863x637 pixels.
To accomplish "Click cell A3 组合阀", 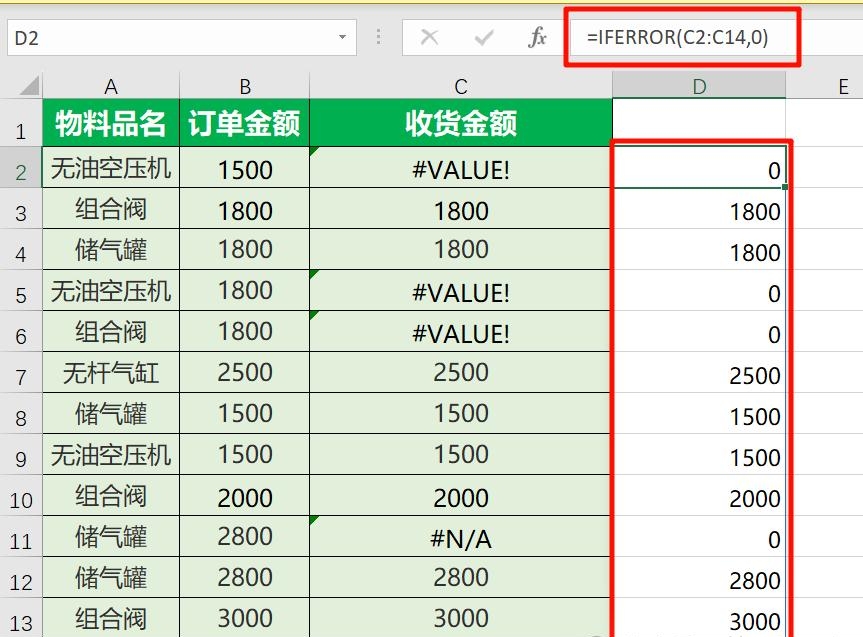I will (111, 209).
